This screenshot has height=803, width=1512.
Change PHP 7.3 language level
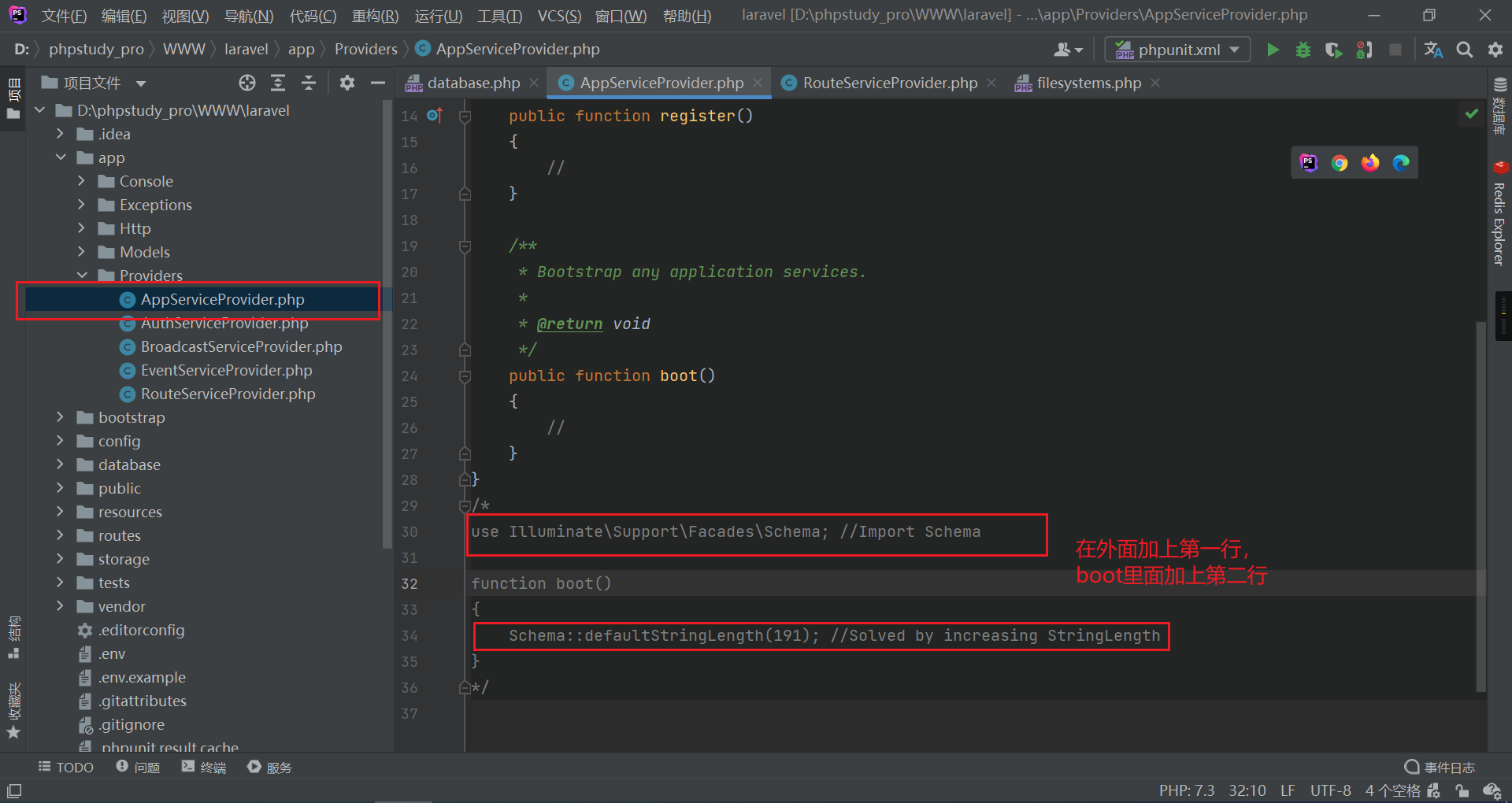1187,790
